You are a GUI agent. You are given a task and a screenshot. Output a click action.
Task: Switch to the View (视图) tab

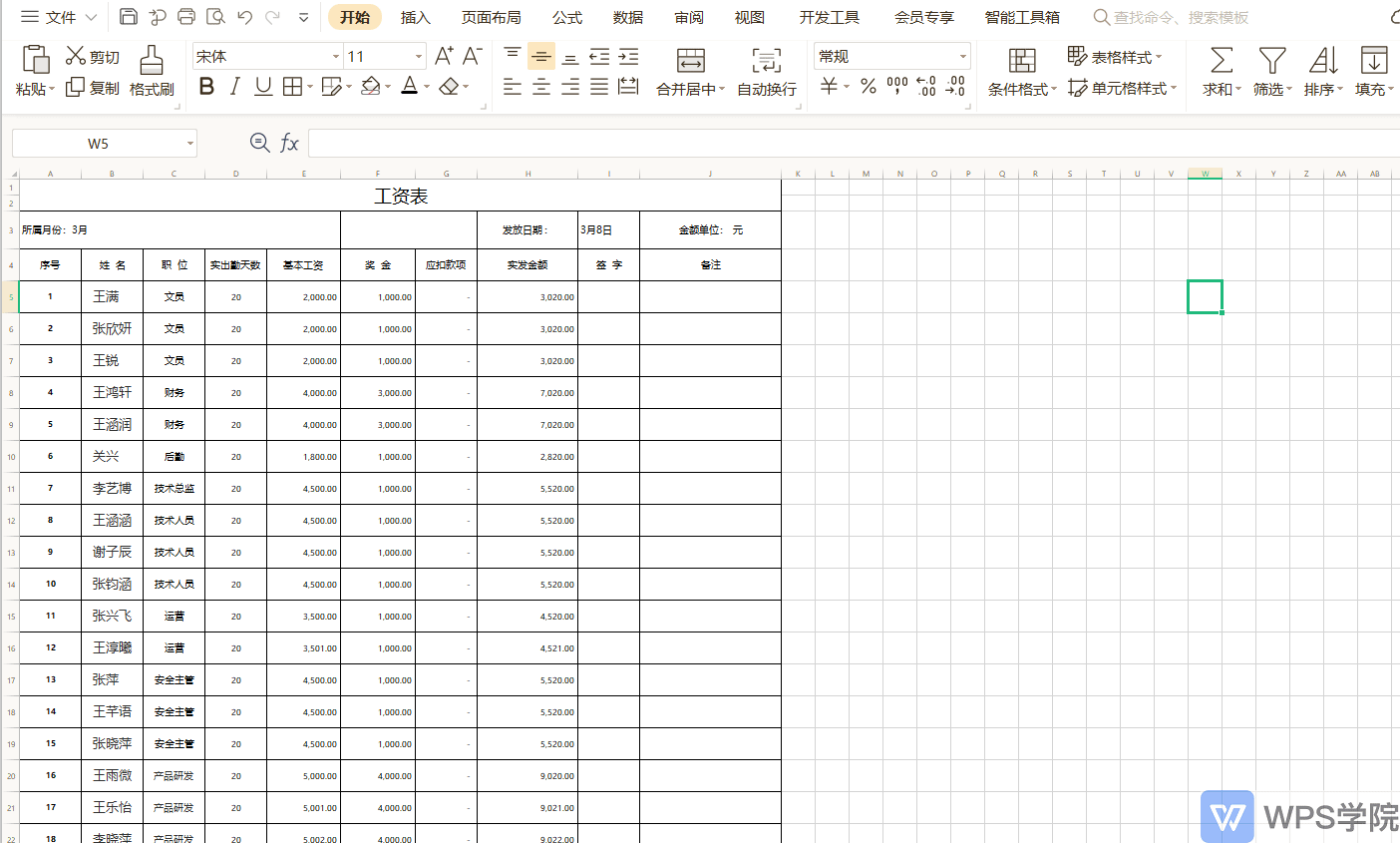coord(750,17)
